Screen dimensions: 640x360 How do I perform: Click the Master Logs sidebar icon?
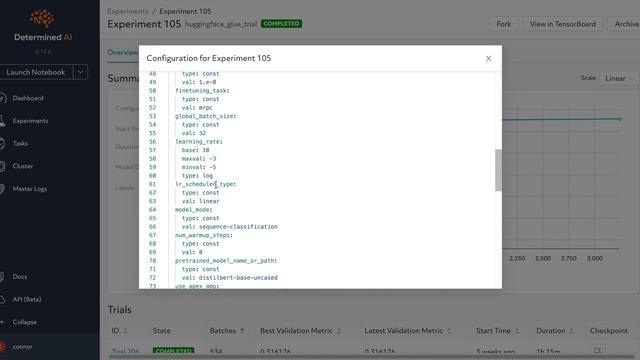coord(2,189)
